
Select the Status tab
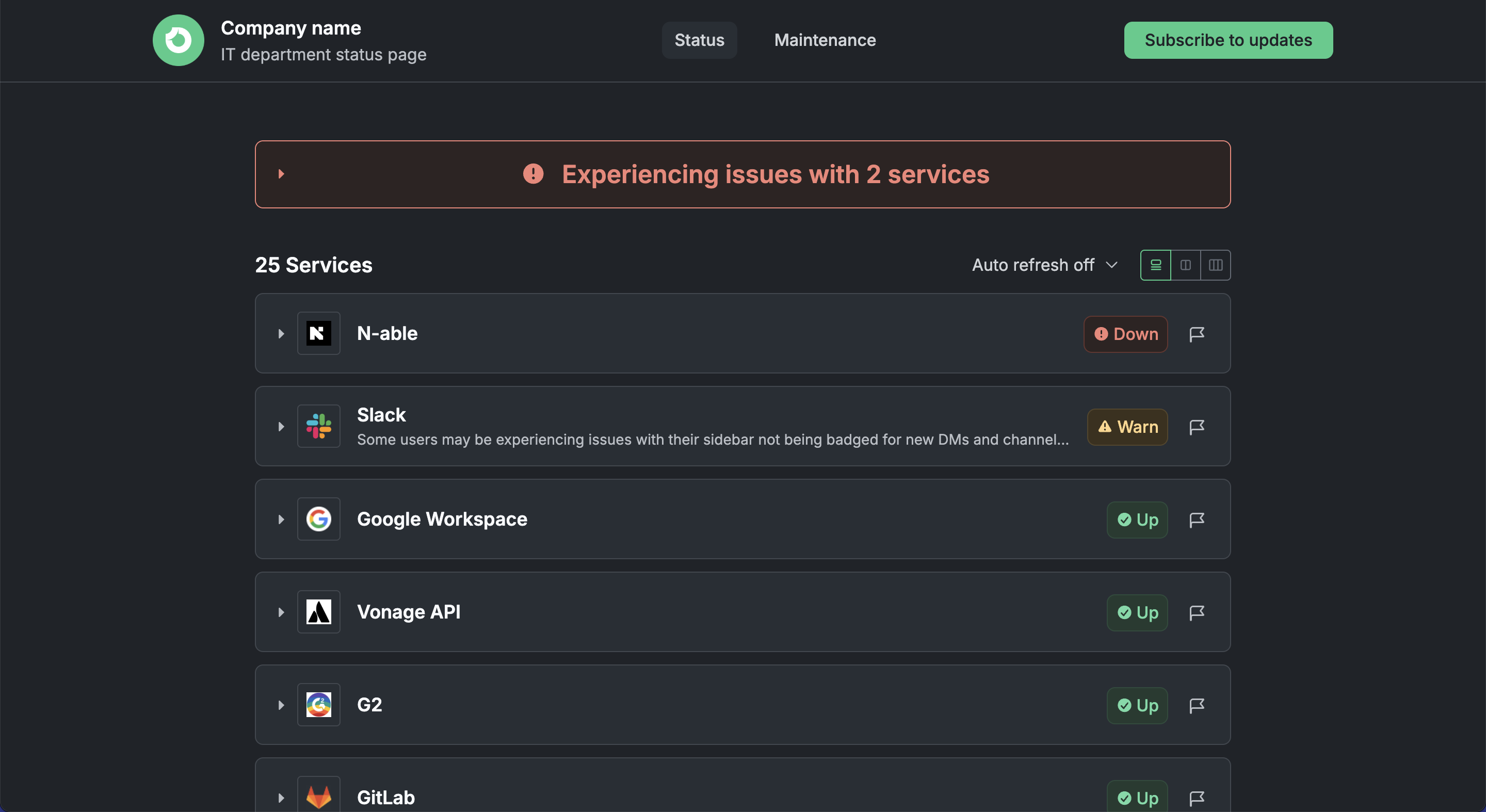699,40
